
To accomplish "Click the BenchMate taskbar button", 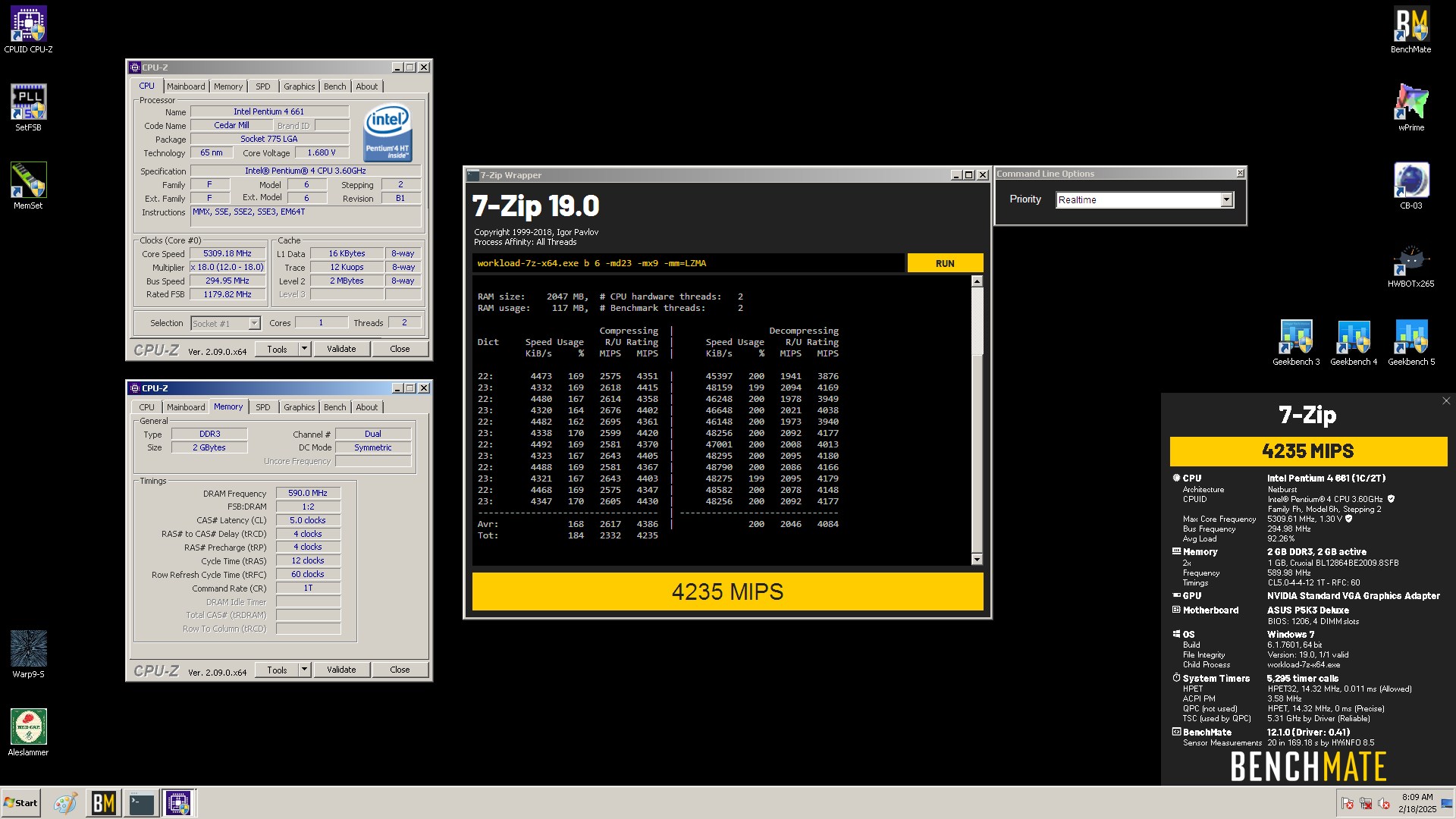I will click(103, 803).
